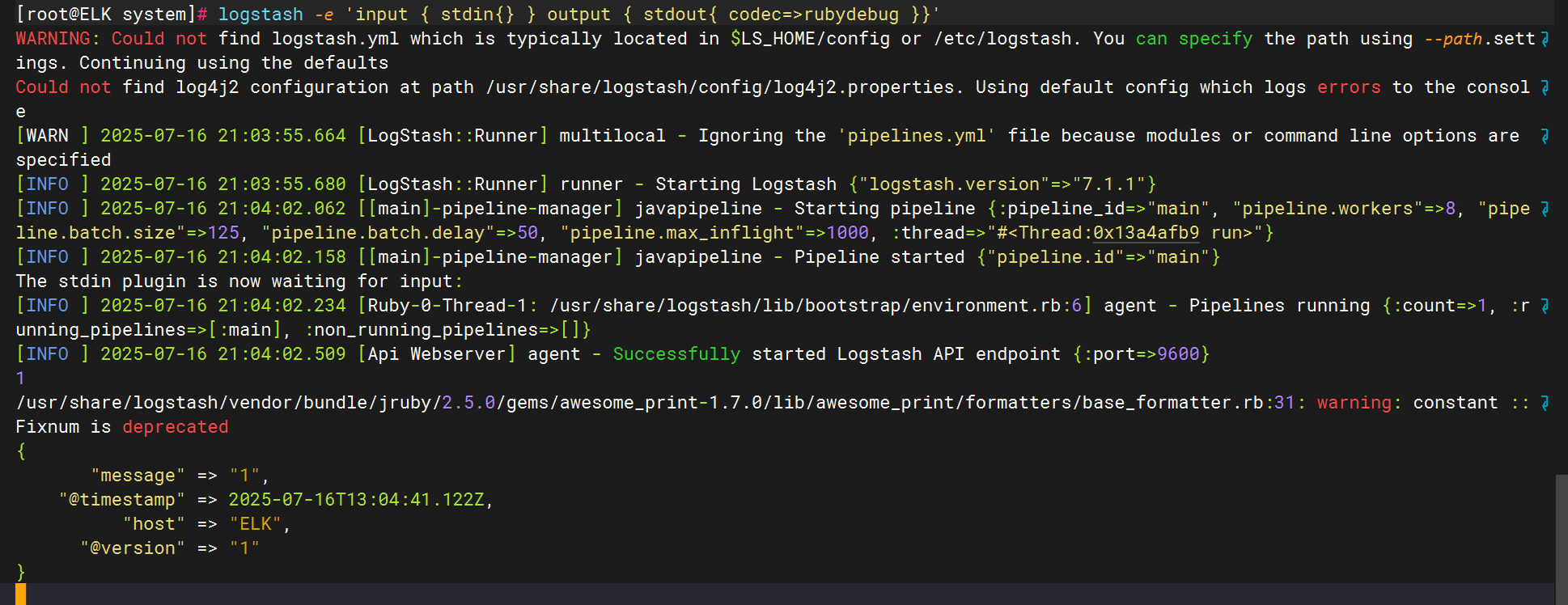Click 'Pipeline started' message text

(879, 257)
